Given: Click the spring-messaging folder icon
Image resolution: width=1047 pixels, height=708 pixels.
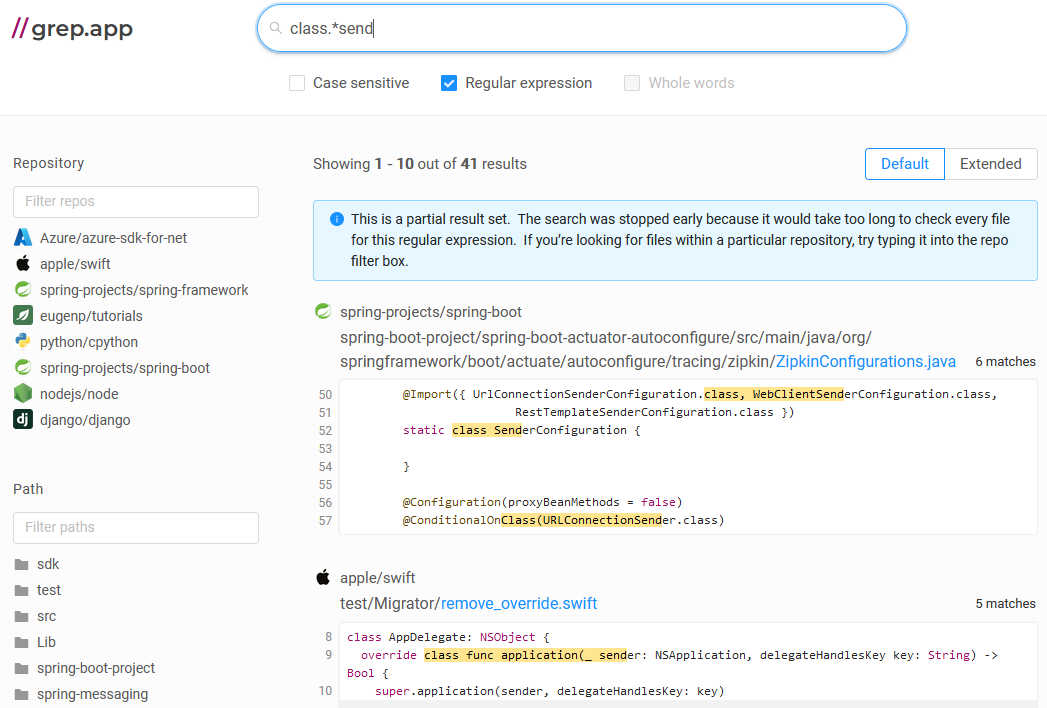Looking at the screenshot, I should (21, 695).
